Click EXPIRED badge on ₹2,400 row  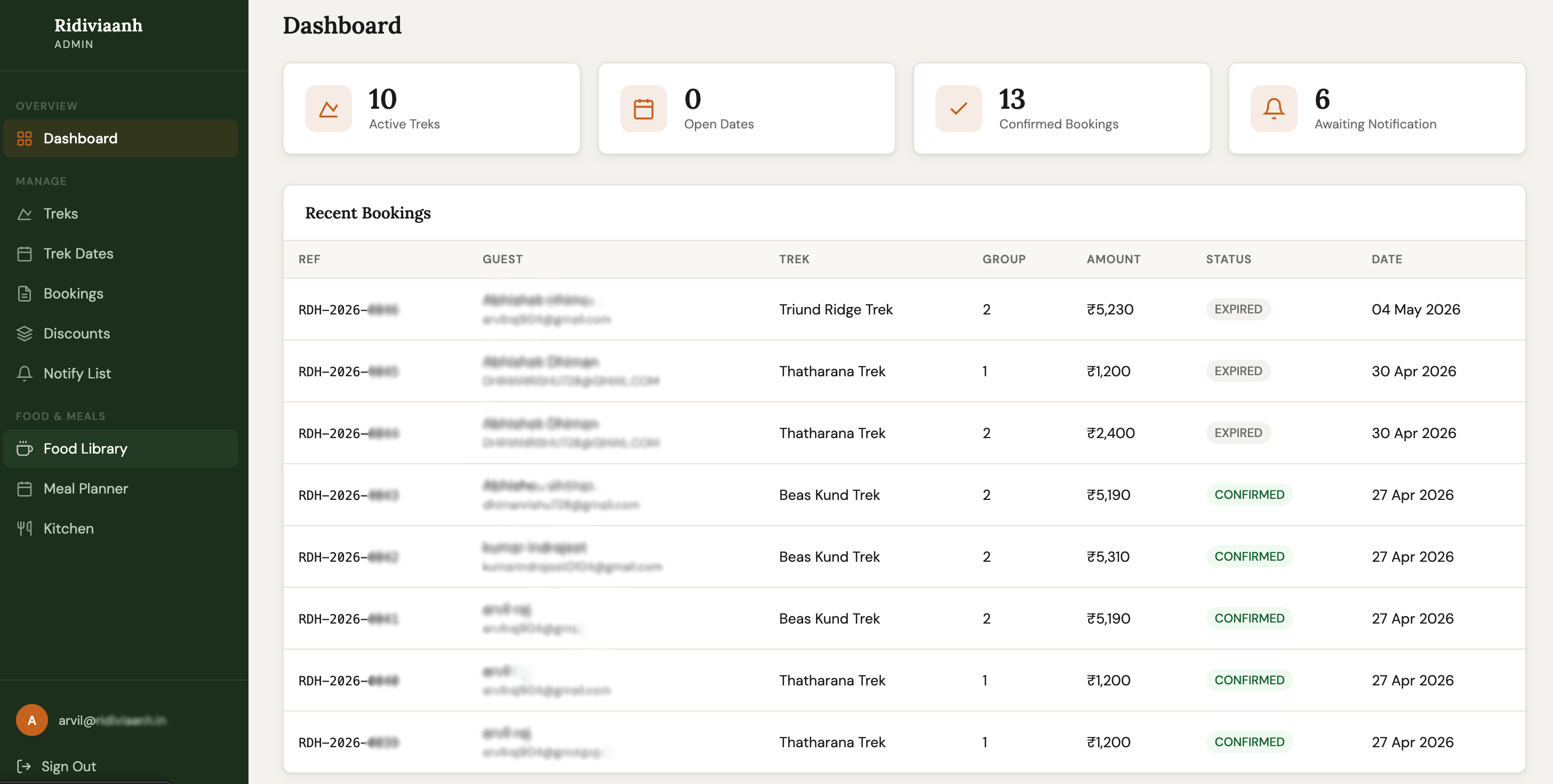tap(1238, 433)
